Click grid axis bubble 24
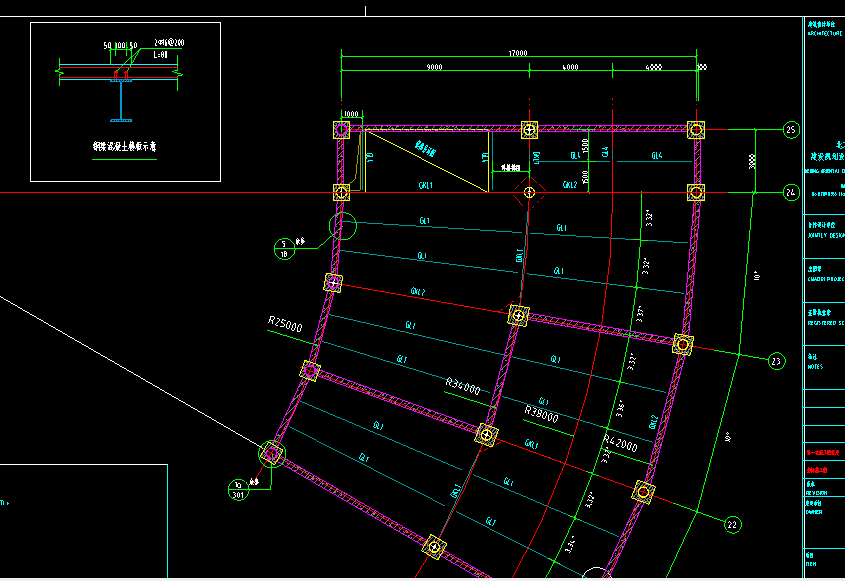This screenshot has height=581, width=845. click(791, 192)
